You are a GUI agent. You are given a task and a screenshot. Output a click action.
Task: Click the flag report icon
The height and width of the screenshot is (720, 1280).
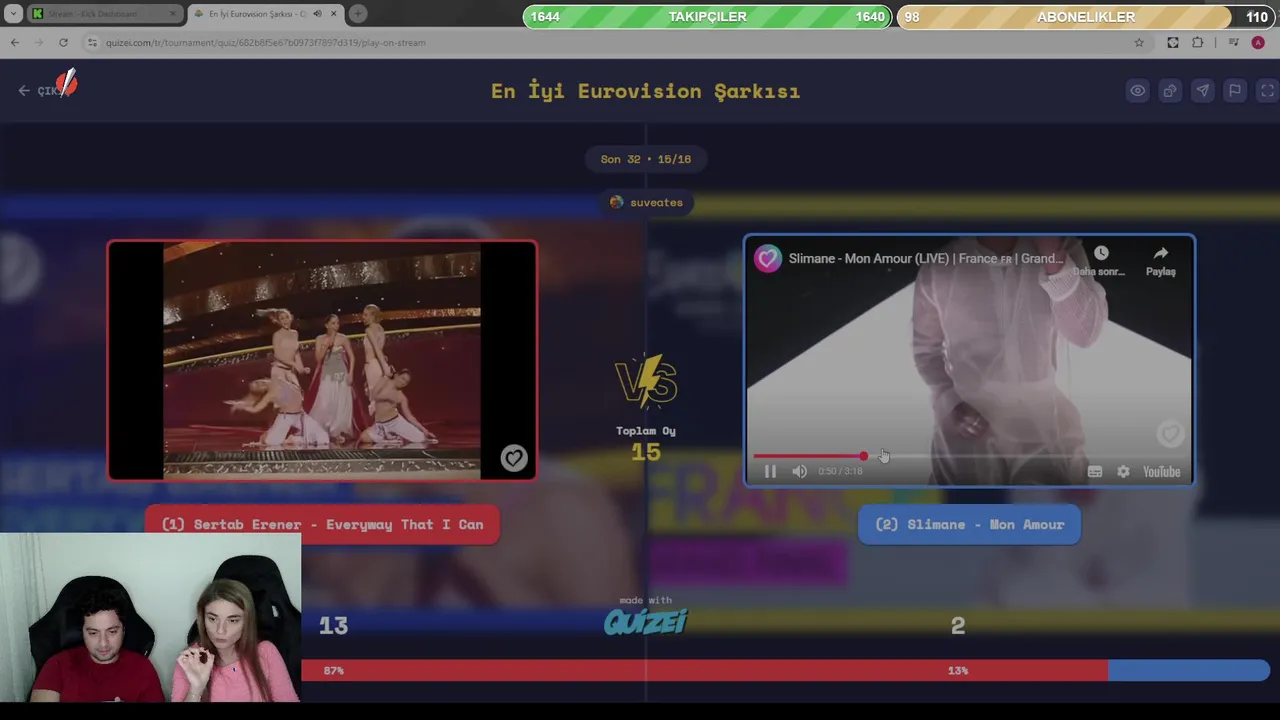tap(1235, 91)
